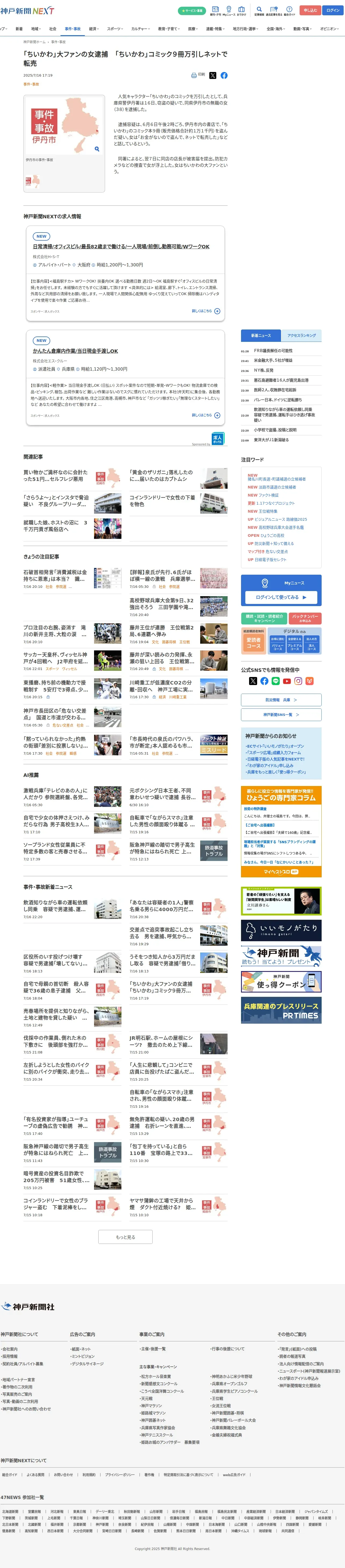Viewport: 345px width, 1568px height.
Task: Open the 事件・事故 navigation item
Action: [x=73, y=29]
